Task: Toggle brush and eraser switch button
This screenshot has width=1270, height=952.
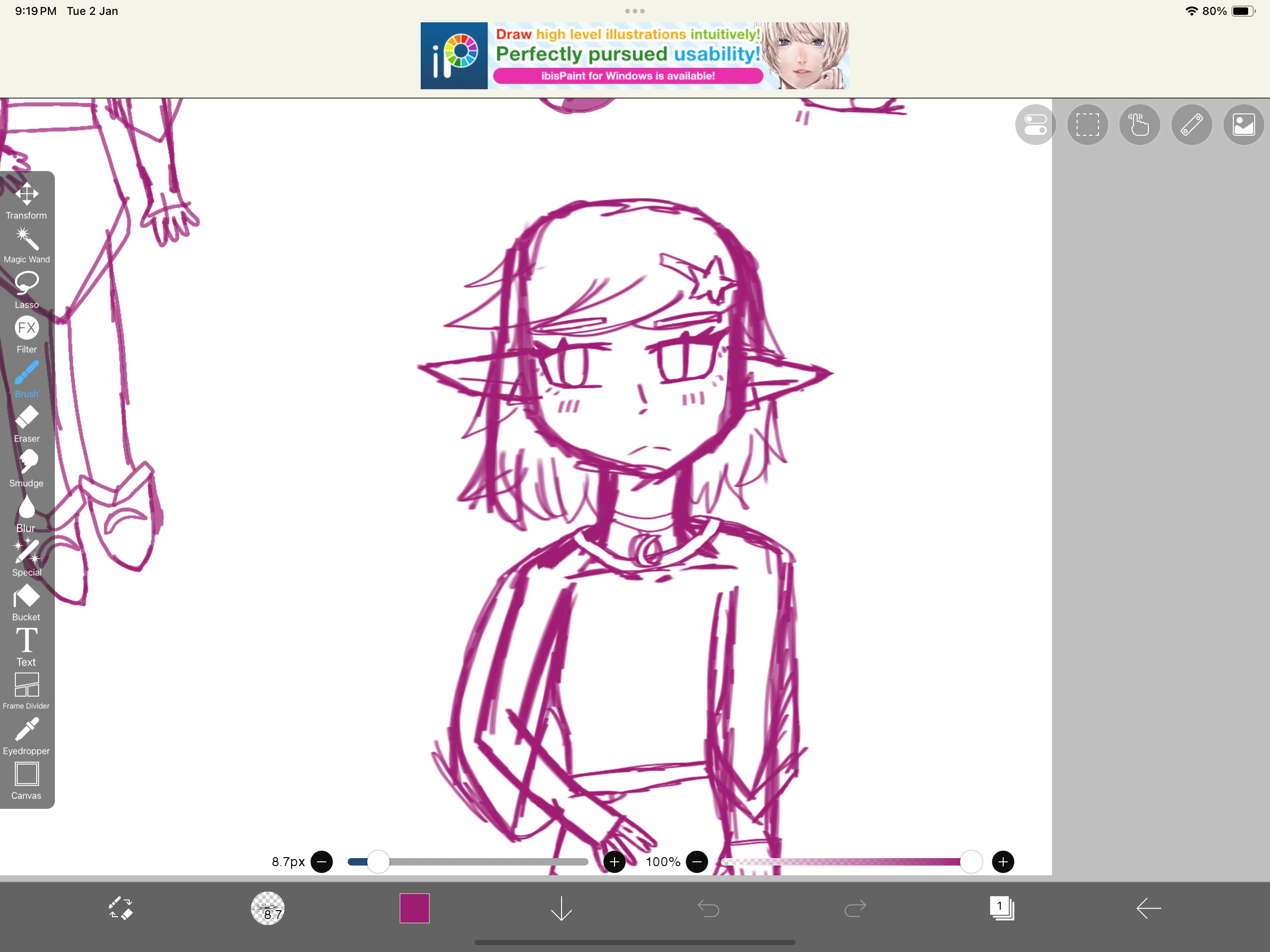Action: pyautogui.click(x=120, y=908)
